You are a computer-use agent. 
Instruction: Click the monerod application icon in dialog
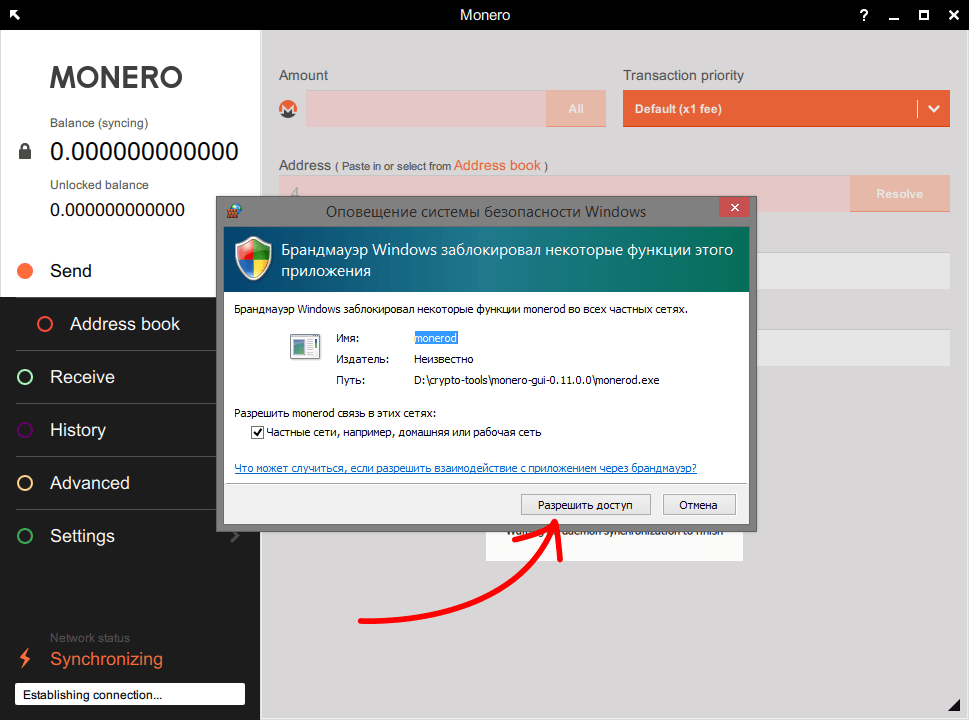pyautogui.click(x=303, y=346)
